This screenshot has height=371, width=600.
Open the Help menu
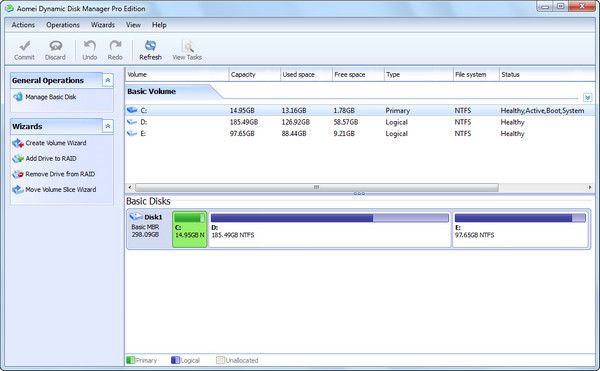click(x=159, y=25)
